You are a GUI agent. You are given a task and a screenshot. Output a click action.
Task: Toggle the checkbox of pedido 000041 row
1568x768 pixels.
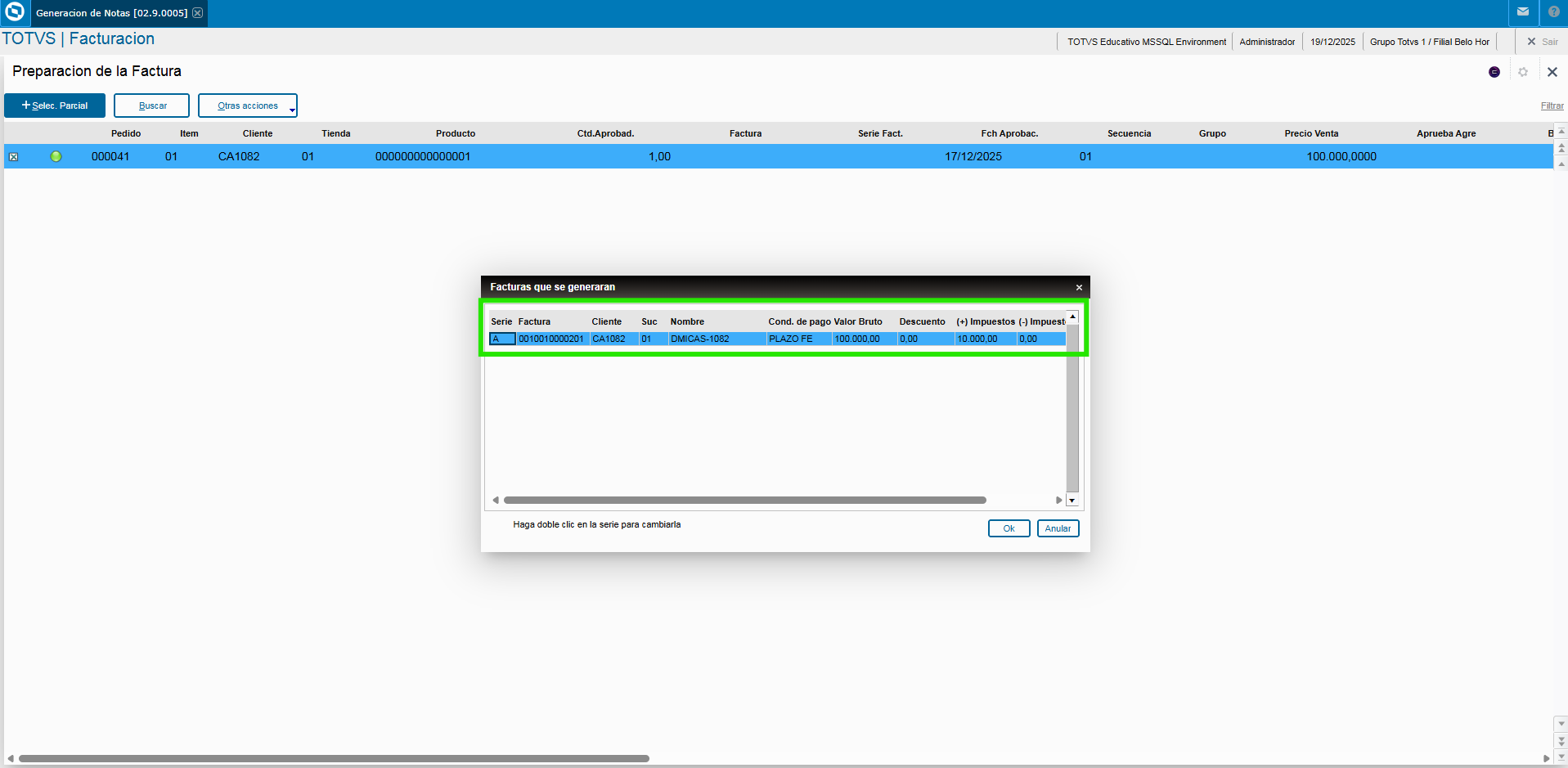coord(13,157)
